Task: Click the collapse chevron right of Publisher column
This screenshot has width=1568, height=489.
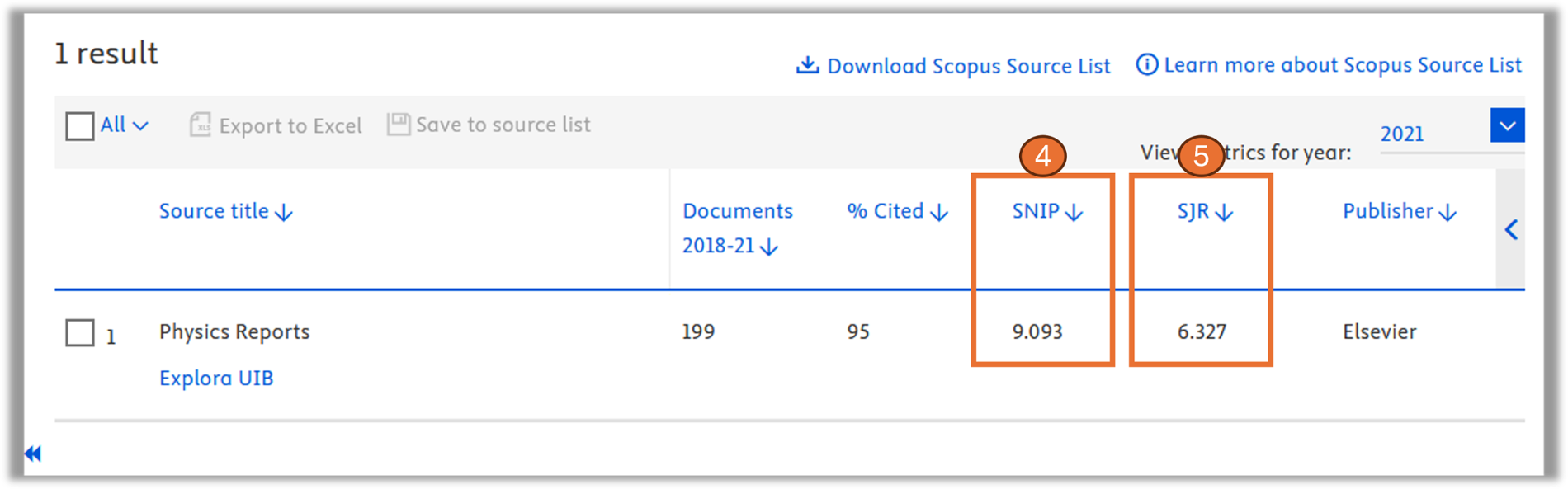Action: click(1511, 230)
